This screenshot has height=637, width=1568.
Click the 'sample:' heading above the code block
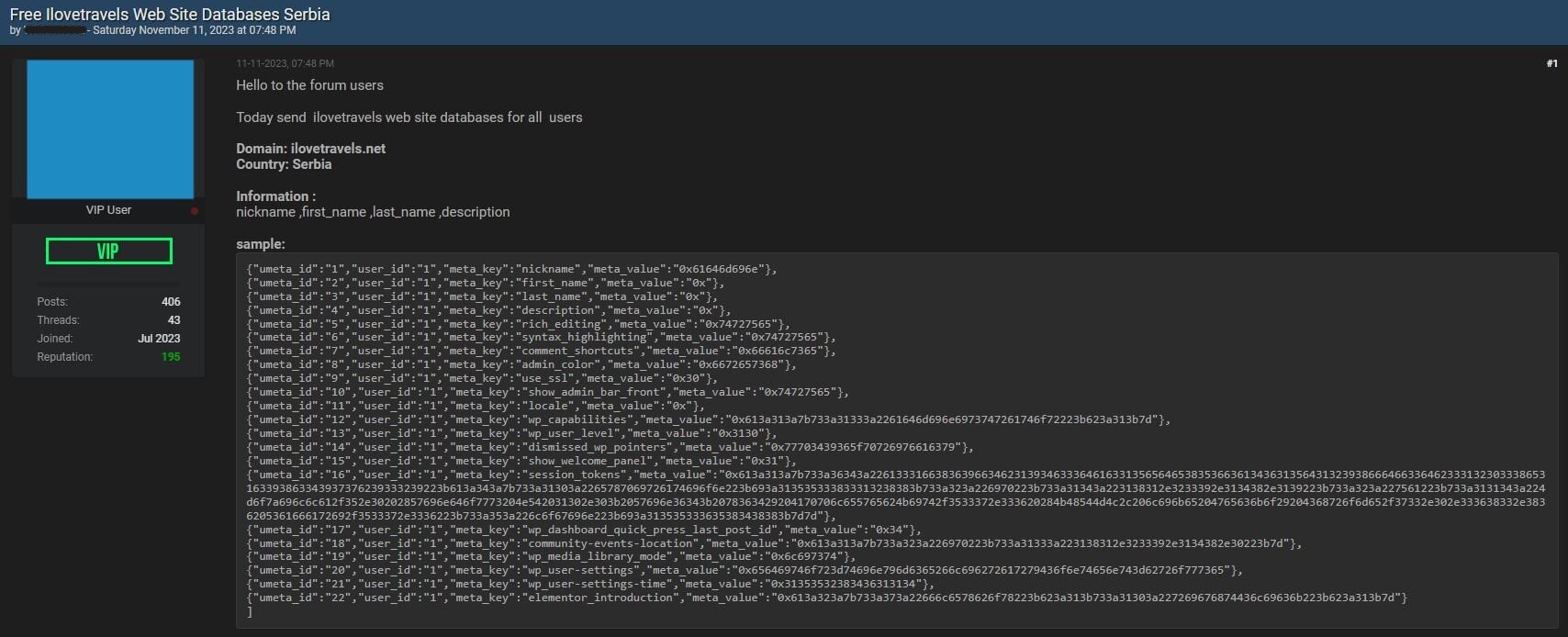click(261, 244)
